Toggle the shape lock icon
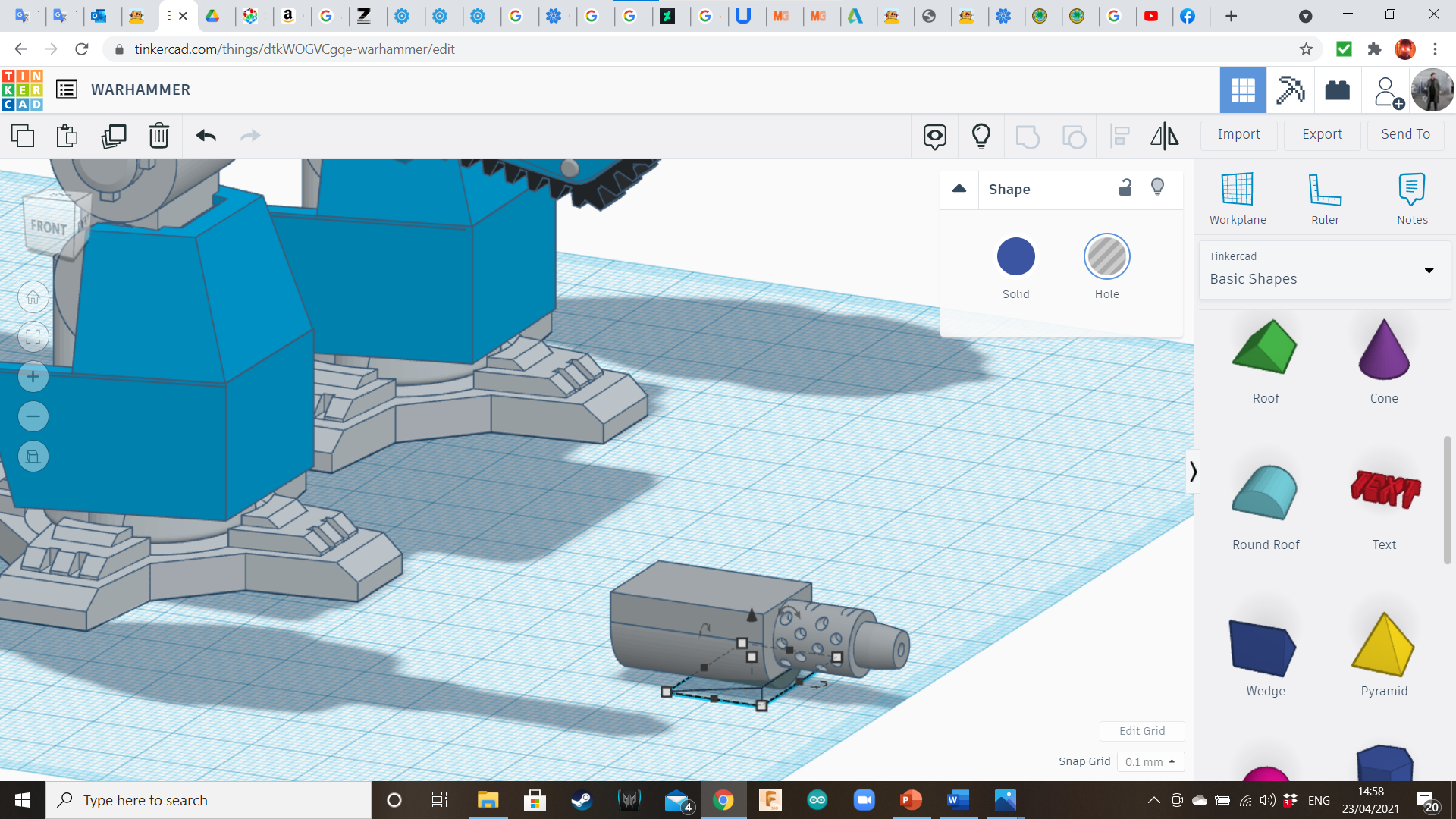Image resolution: width=1456 pixels, height=819 pixels. coord(1125,188)
